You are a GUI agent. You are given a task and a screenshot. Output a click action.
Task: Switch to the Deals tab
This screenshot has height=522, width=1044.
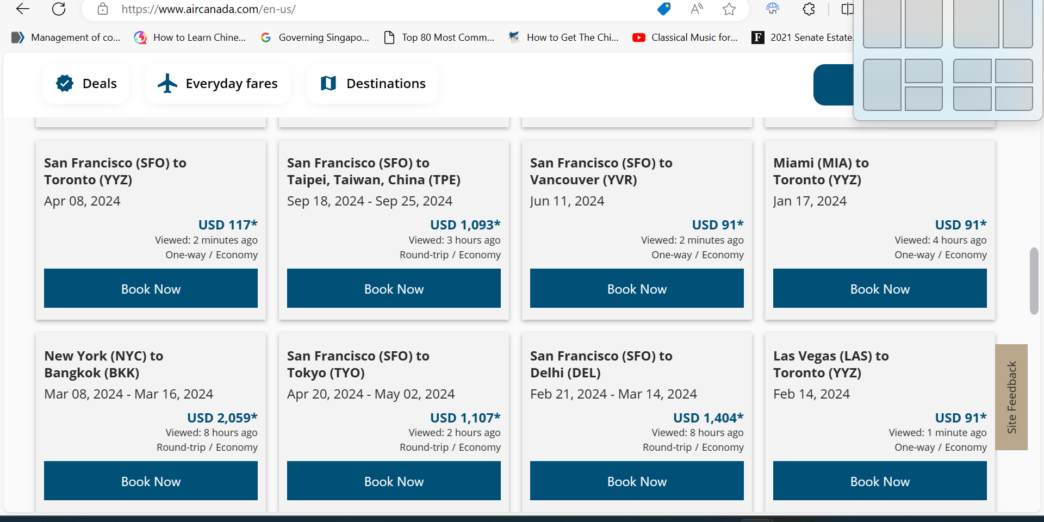click(x=86, y=84)
